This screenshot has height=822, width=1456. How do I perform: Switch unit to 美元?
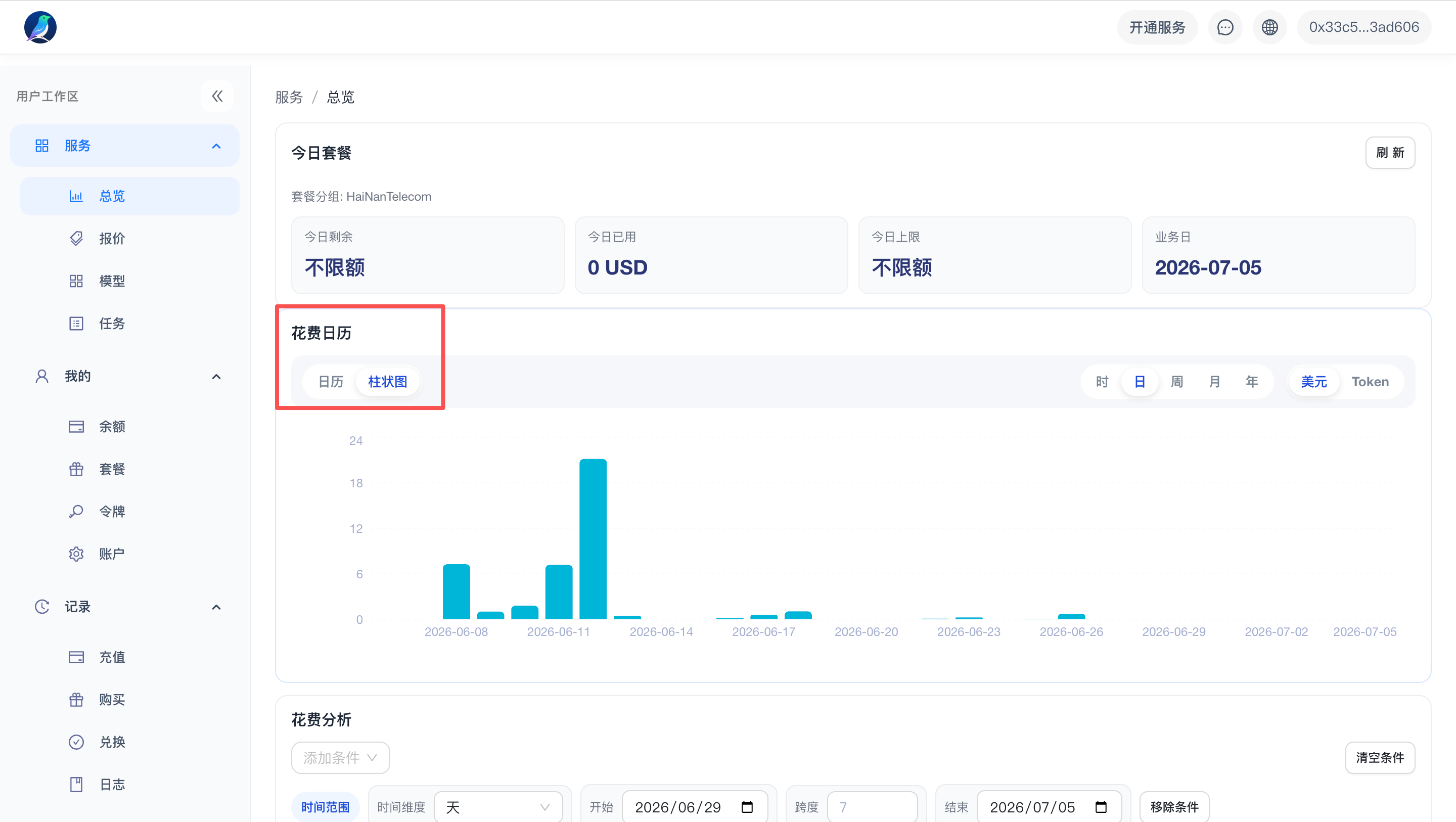[1313, 382]
